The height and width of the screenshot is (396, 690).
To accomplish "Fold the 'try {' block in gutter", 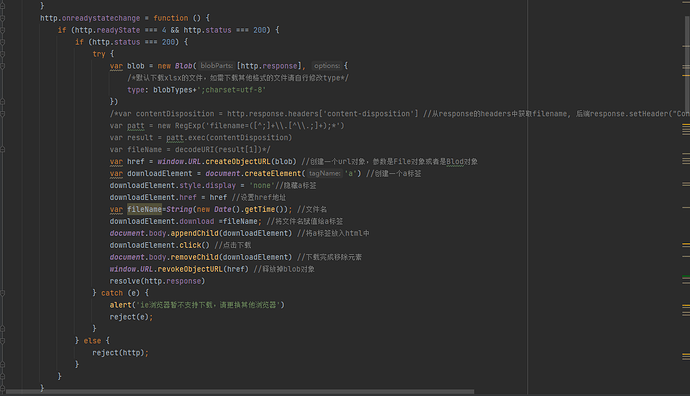I will [2, 54].
